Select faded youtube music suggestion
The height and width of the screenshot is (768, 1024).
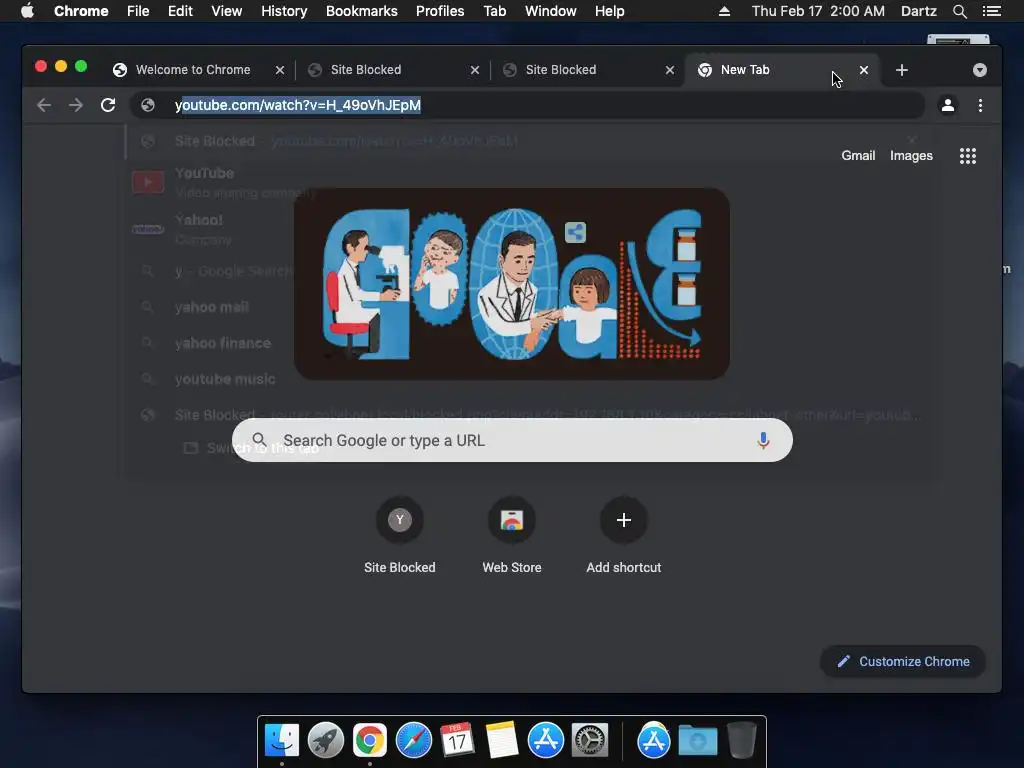225,379
